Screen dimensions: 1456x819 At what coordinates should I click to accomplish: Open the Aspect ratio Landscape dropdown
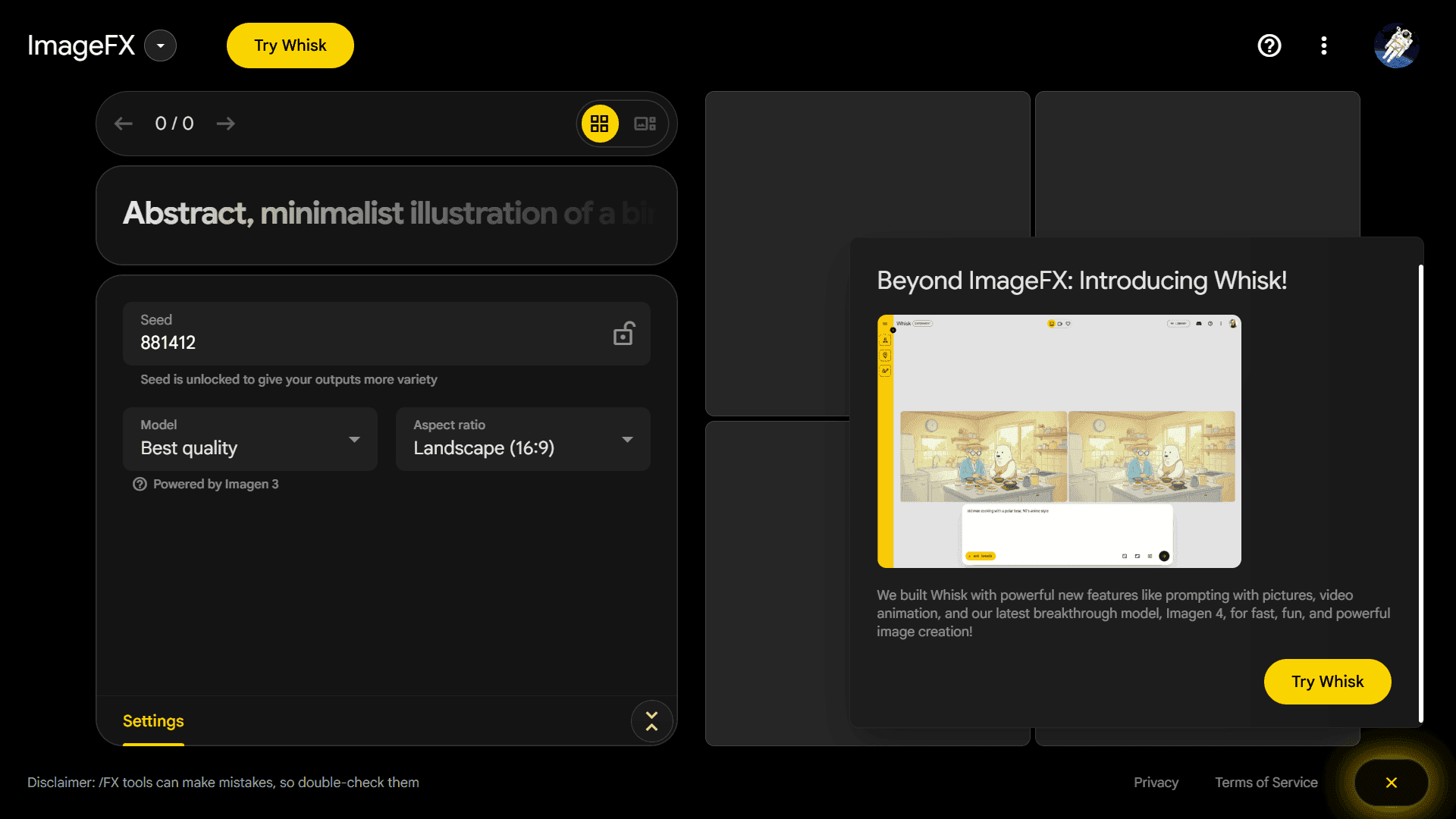(522, 439)
